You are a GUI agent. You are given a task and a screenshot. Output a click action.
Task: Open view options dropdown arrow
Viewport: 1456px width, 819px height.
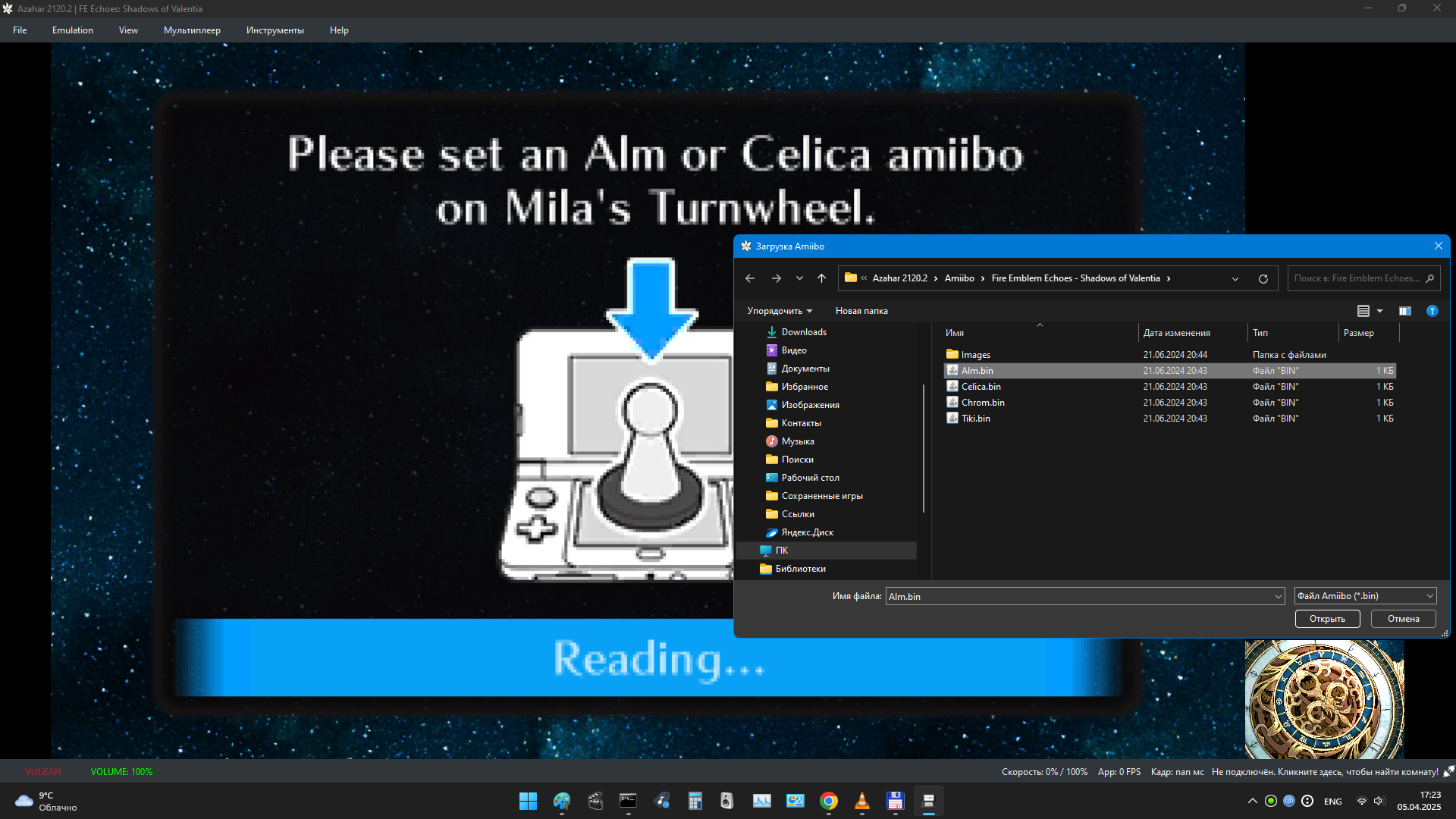click(1379, 311)
